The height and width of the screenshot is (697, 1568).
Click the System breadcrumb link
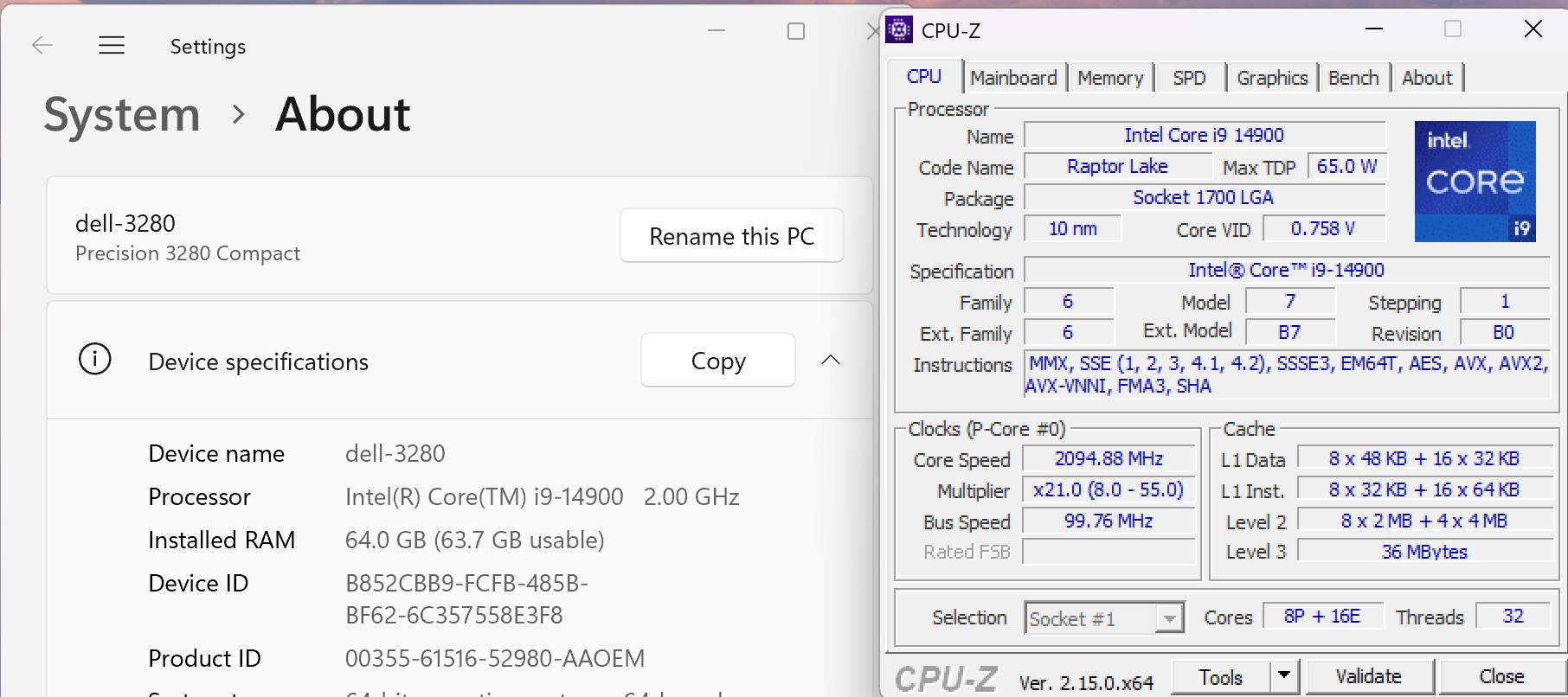(122, 115)
